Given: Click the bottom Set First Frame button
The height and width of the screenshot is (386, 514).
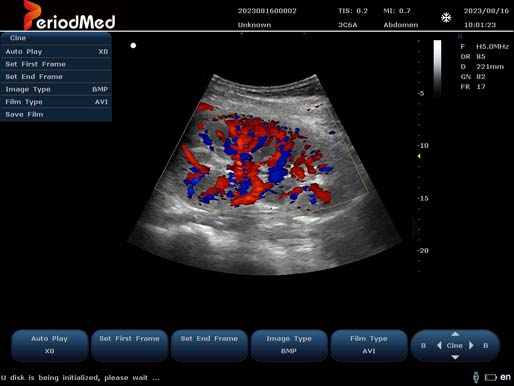Looking at the screenshot, I should 129,345.
